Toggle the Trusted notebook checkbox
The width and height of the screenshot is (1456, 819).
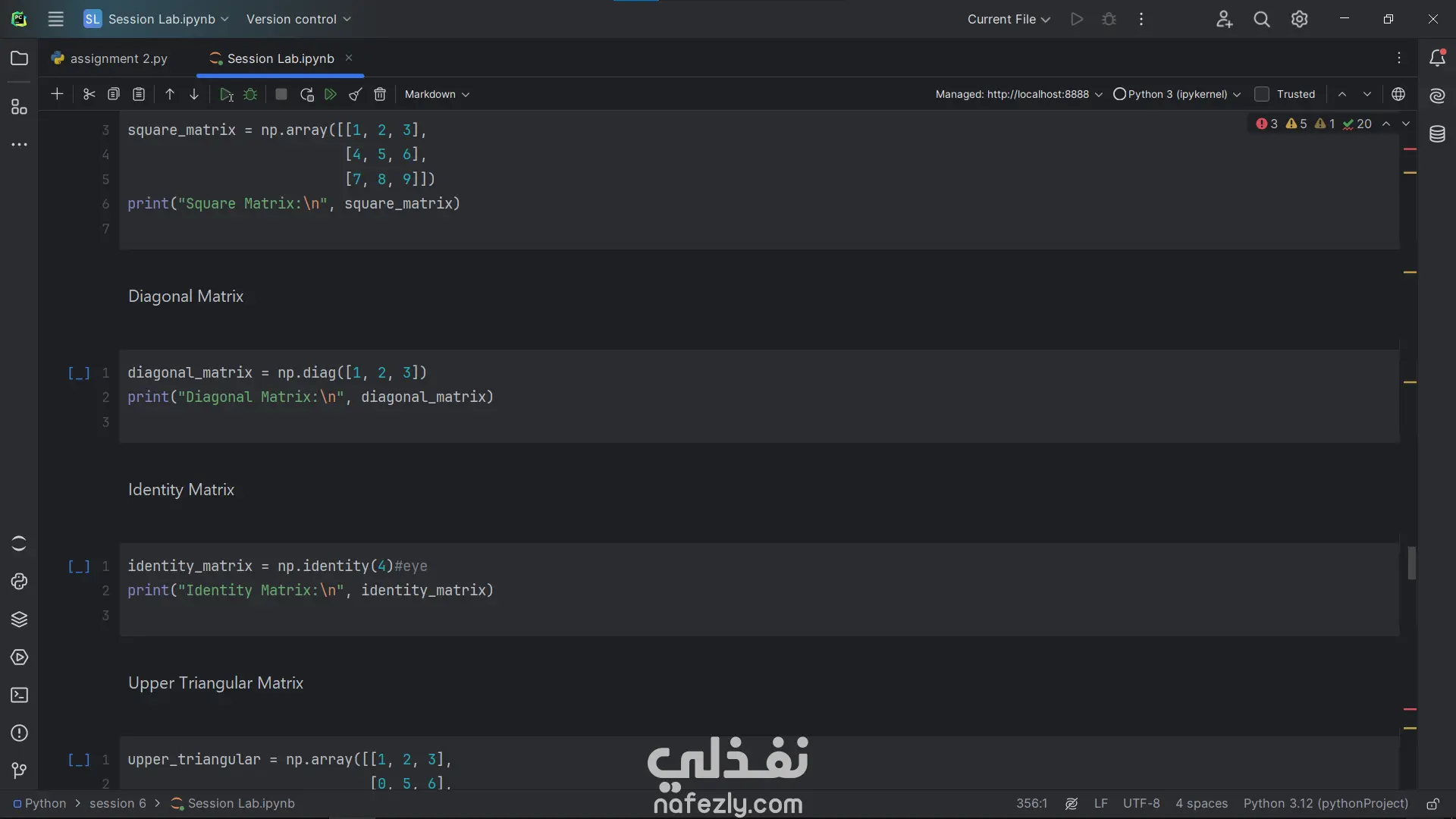1262,95
